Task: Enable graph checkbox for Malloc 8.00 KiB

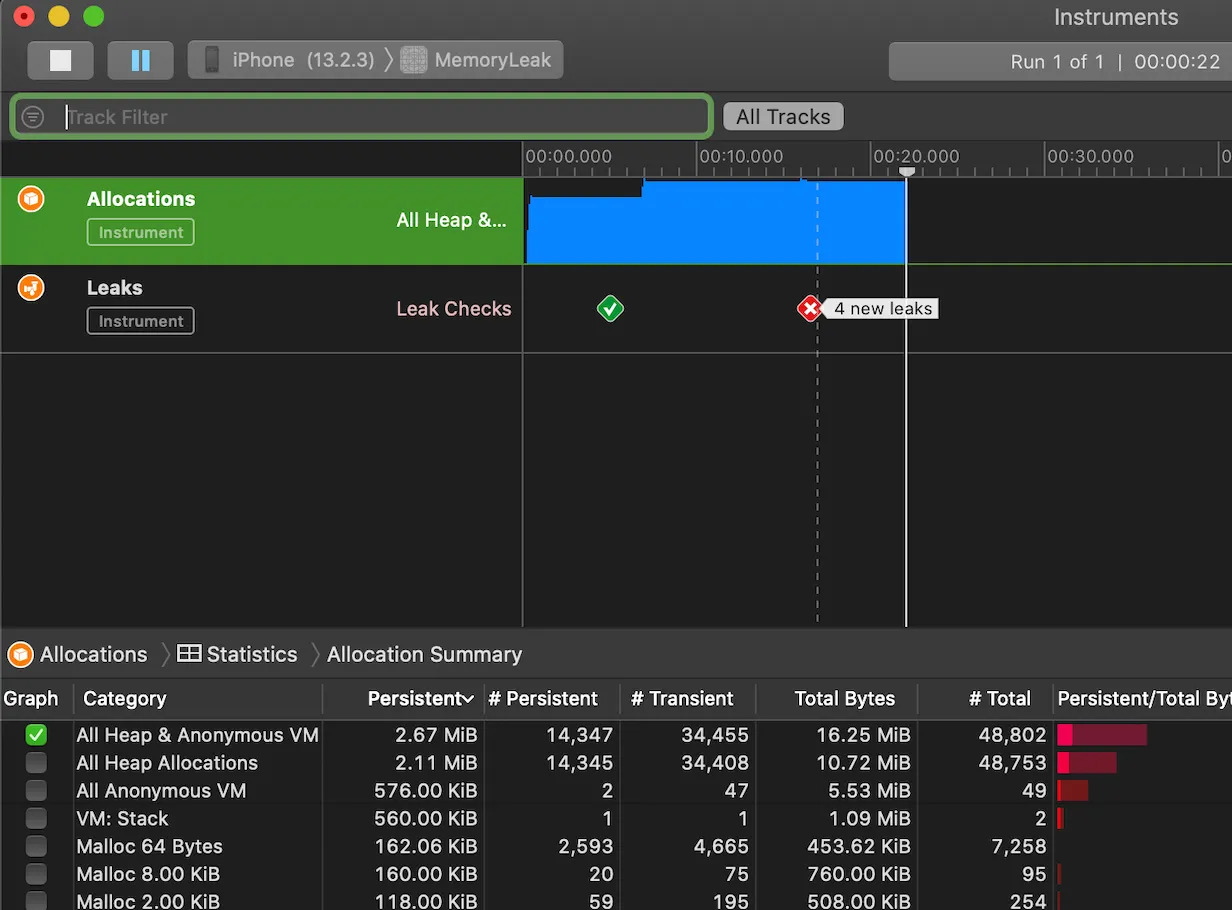Action: pyautogui.click(x=36, y=874)
